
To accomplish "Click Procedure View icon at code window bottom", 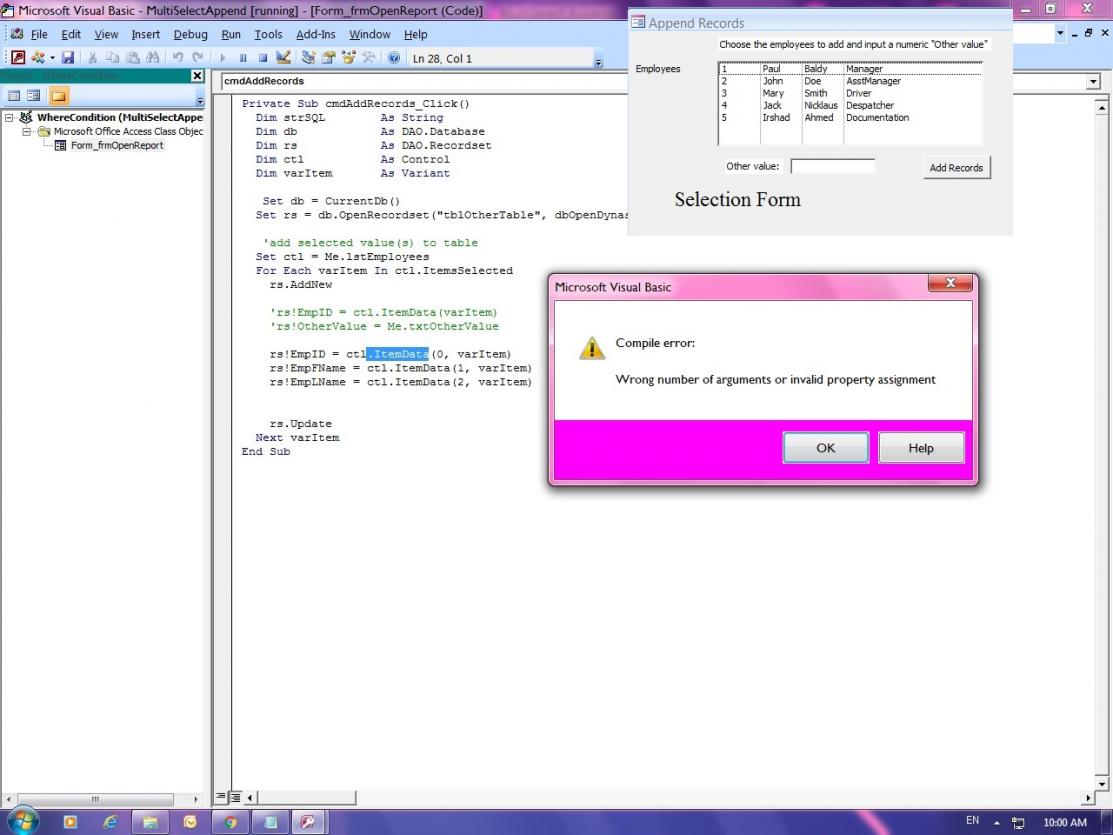I will (221, 797).
